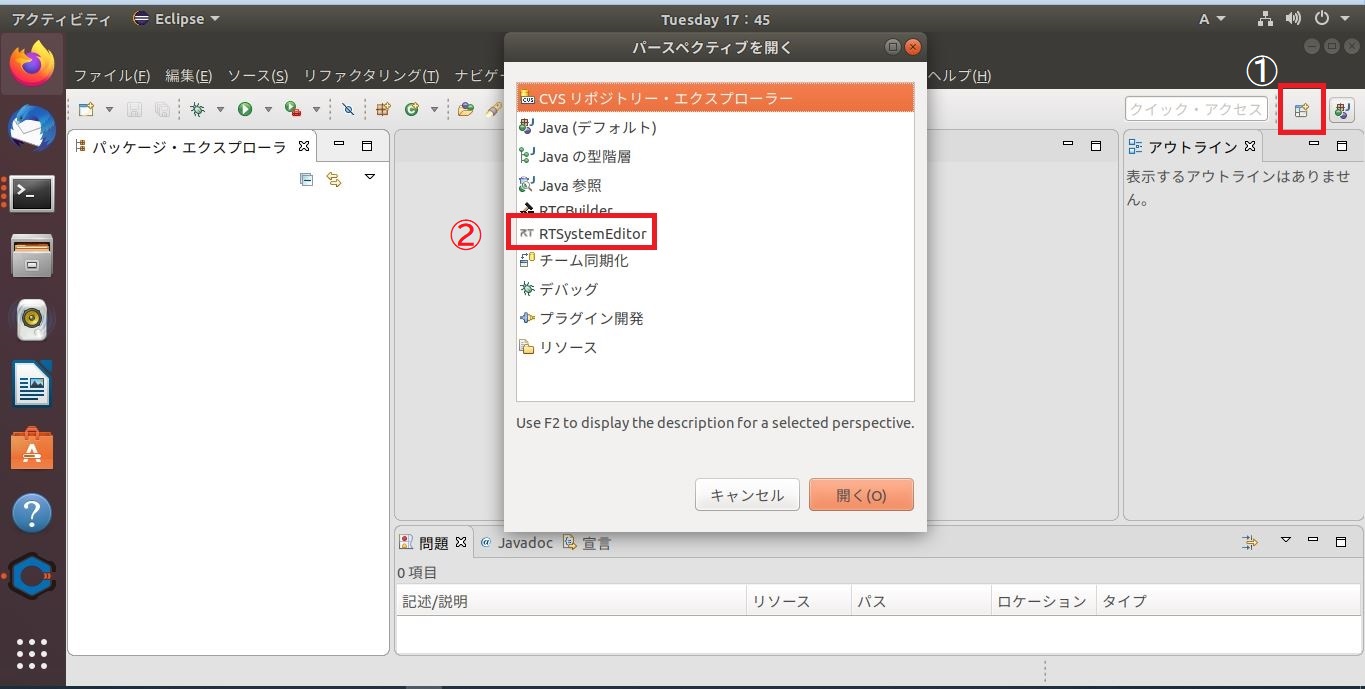Select プラグイン開発 perspective

click(x=715, y=318)
